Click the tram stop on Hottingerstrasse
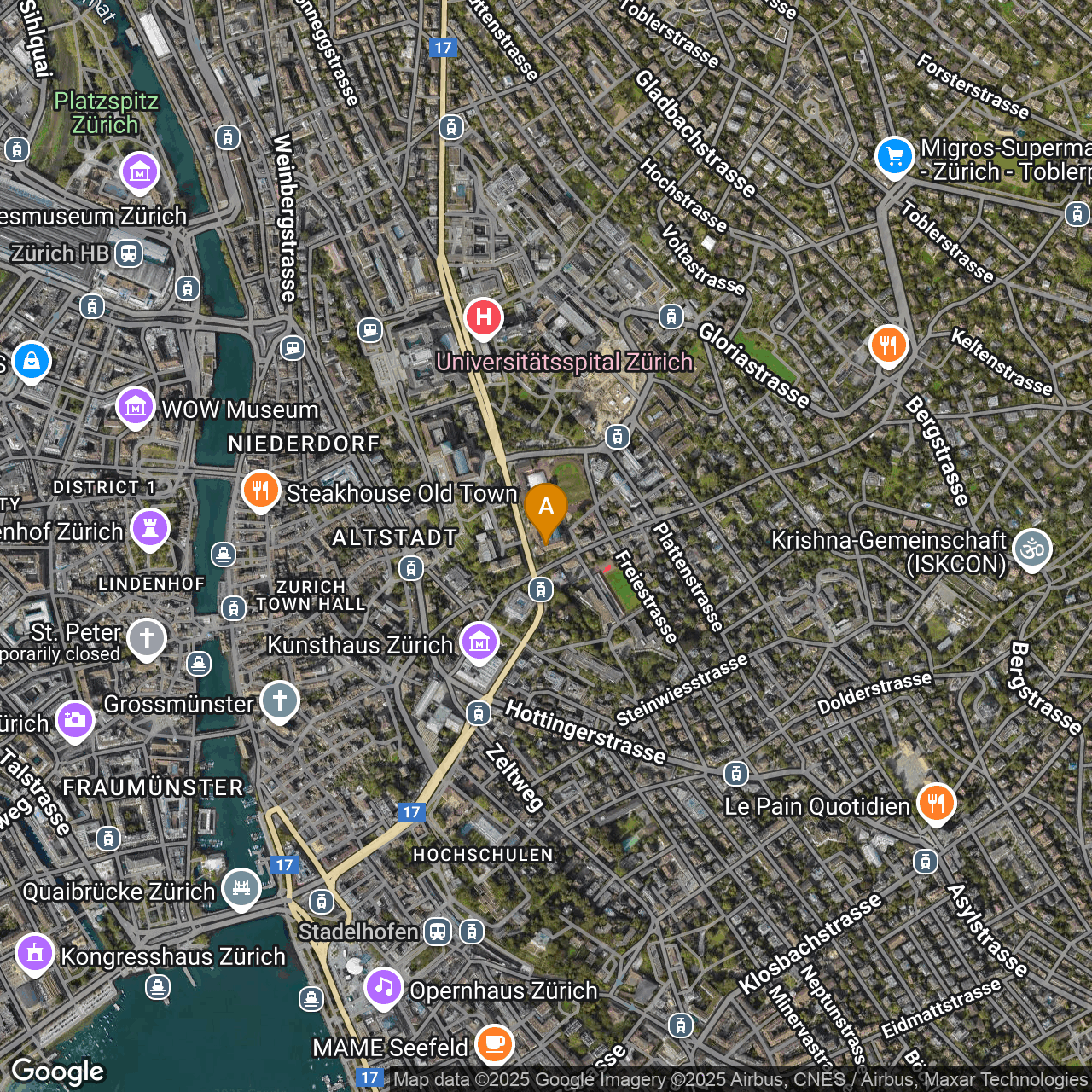The image size is (1092, 1092). point(736,775)
